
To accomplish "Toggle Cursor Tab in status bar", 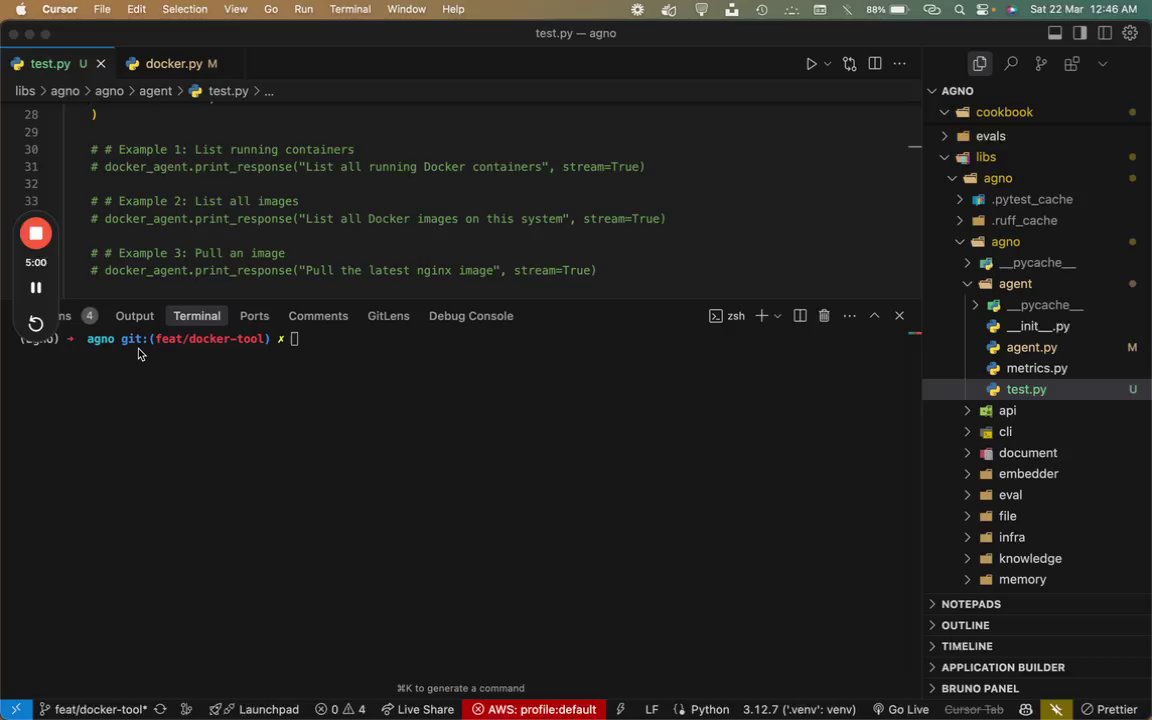I will coord(973,710).
